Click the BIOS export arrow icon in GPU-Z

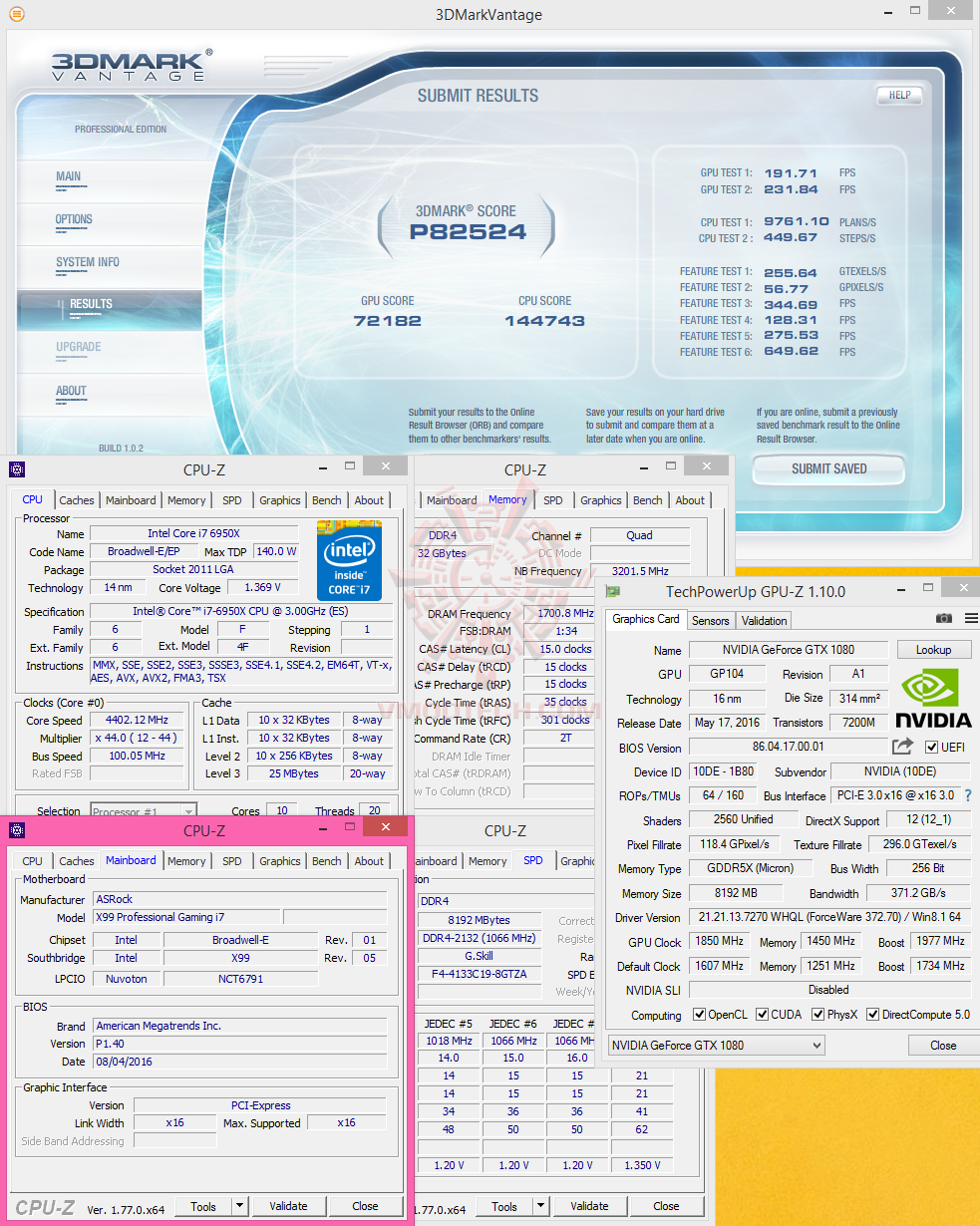point(902,747)
